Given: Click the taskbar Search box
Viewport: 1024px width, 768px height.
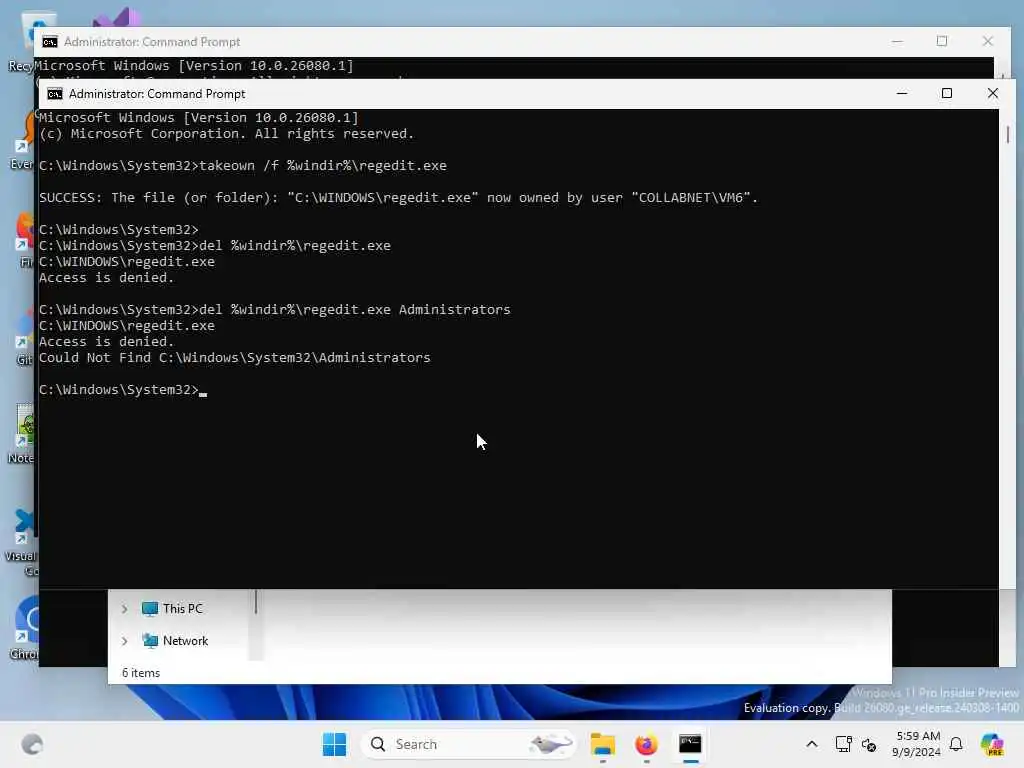Looking at the screenshot, I should coord(468,744).
